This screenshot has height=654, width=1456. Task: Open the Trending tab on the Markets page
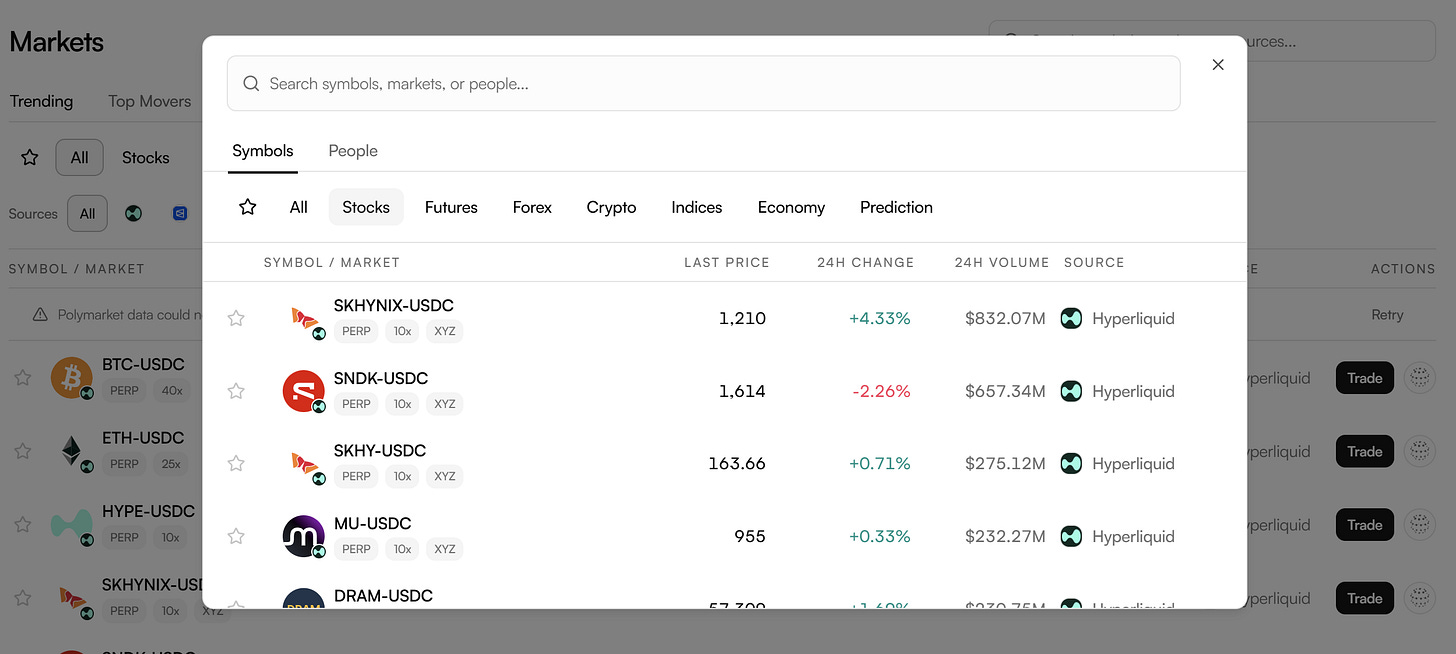pyautogui.click(x=41, y=101)
